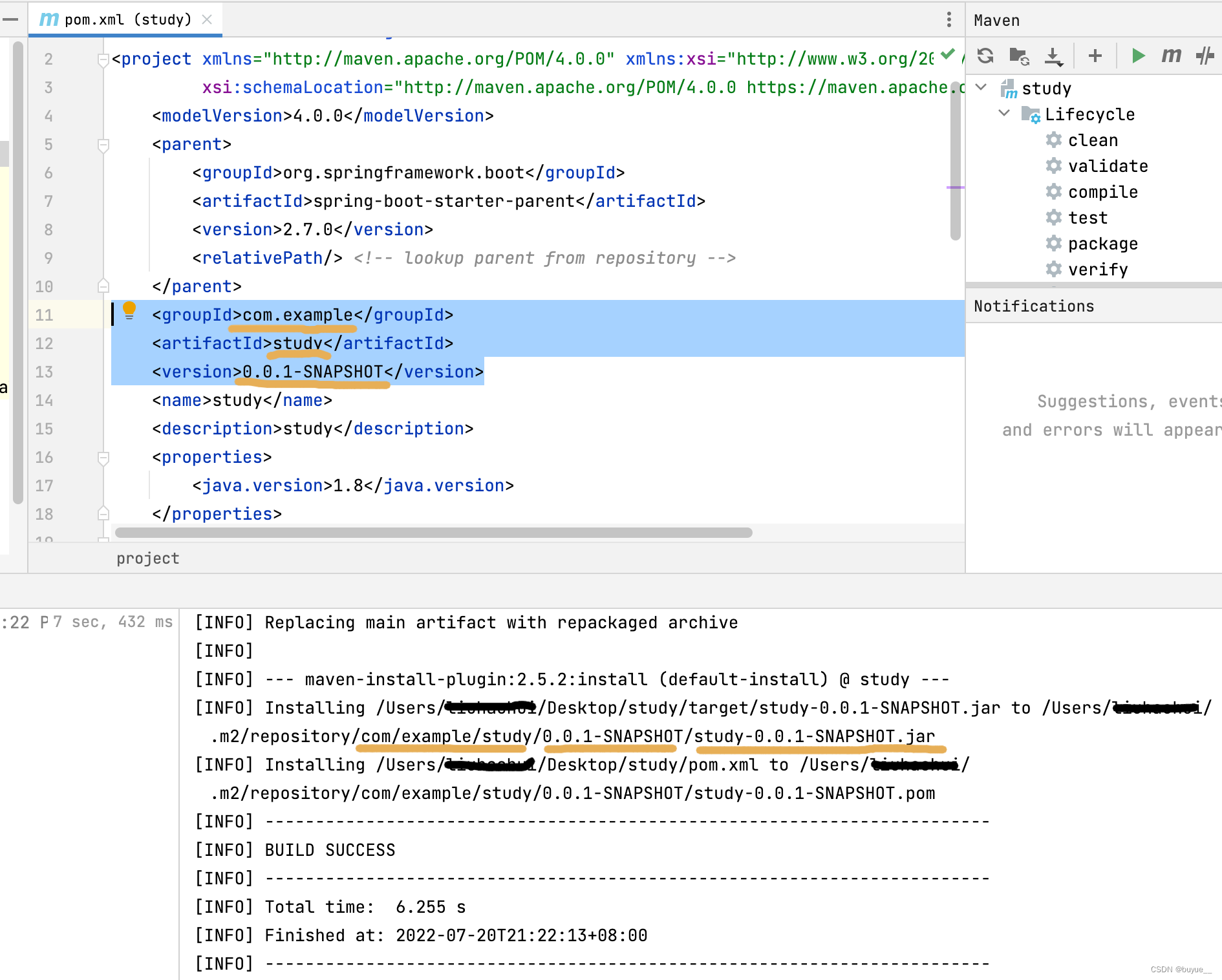Fold the properties block at line 16
The width and height of the screenshot is (1222, 980).
click(x=103, y=458)
